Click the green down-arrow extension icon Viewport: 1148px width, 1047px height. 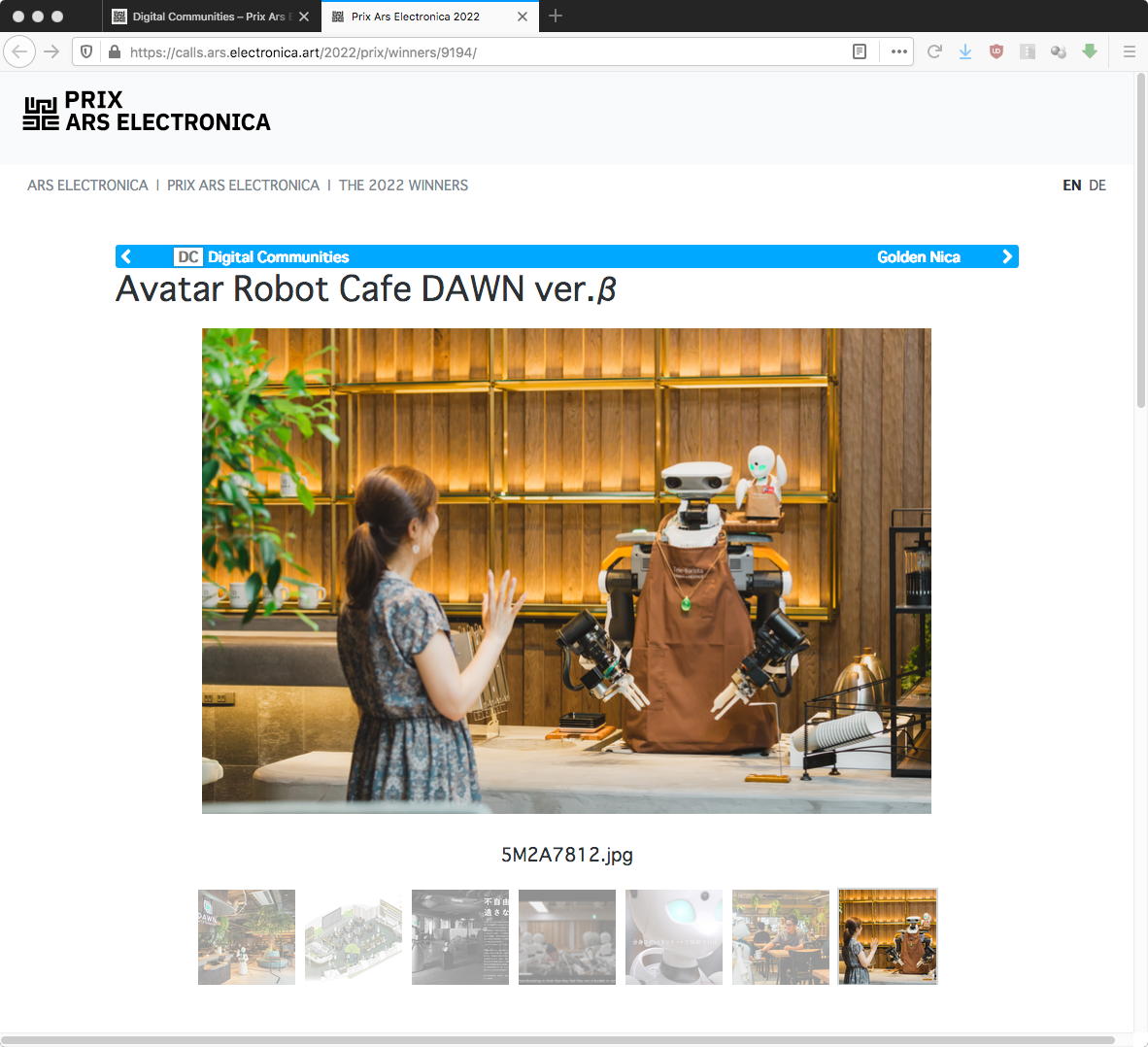coord(1090,51)
